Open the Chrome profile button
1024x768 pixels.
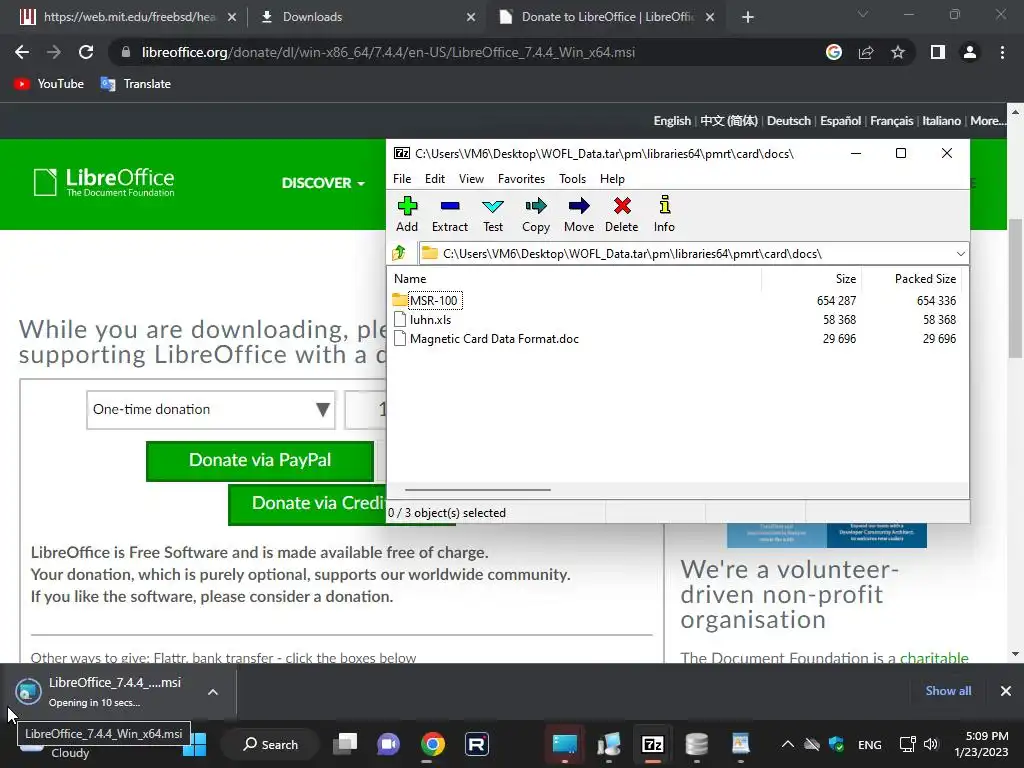970,52
